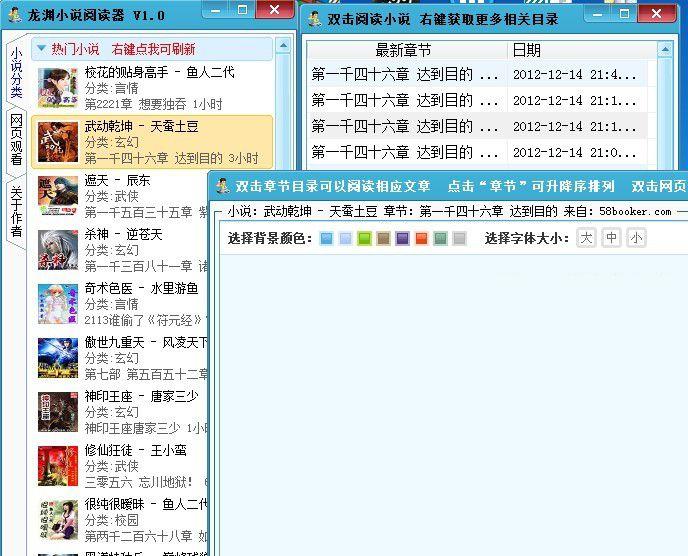
Task: Click the 热门小说 右键点我可刷新 header
Action: tap(152, 49)
